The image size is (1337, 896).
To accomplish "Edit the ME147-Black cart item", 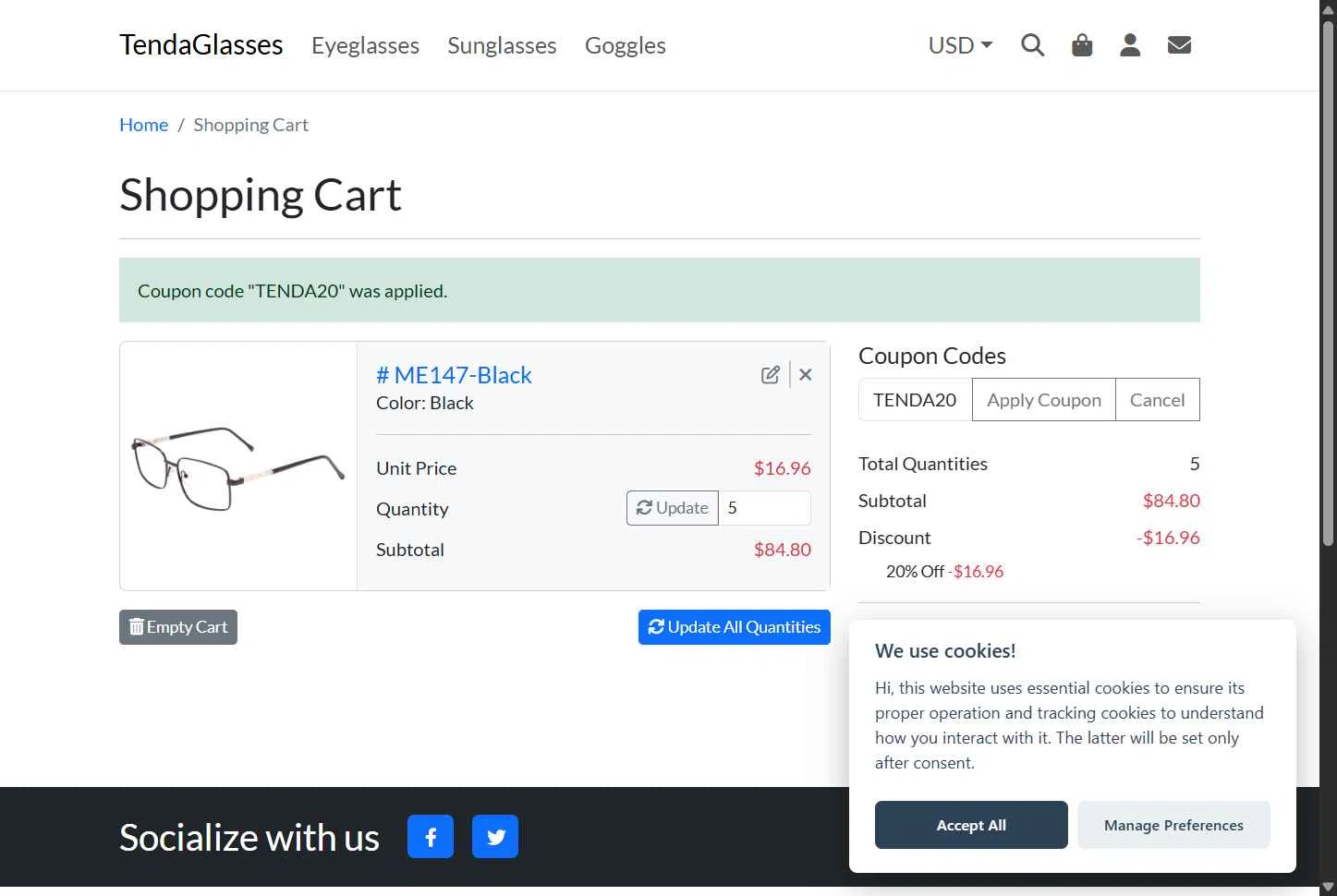I will [771, 375].
